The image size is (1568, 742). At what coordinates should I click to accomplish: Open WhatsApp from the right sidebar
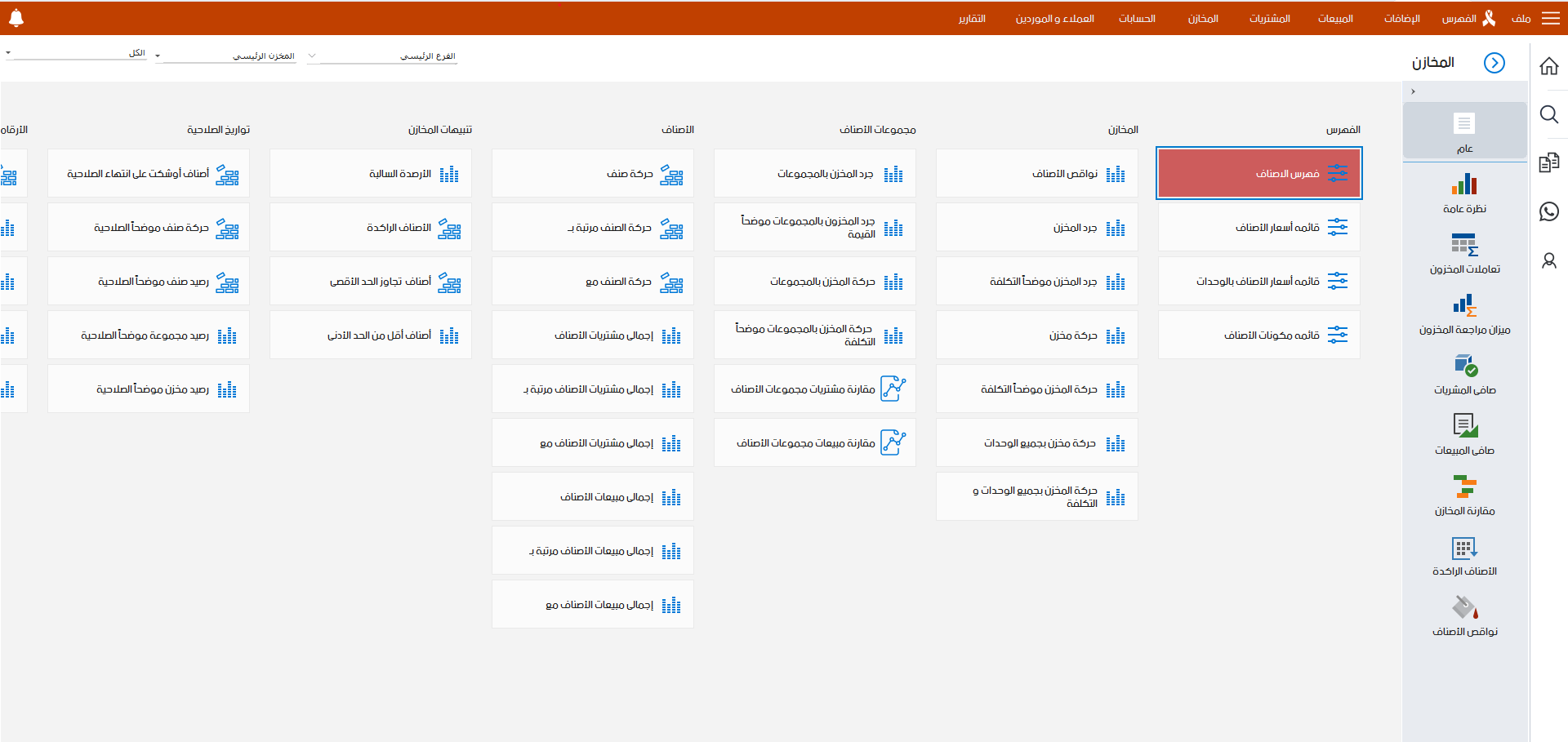coord(1549,211)
